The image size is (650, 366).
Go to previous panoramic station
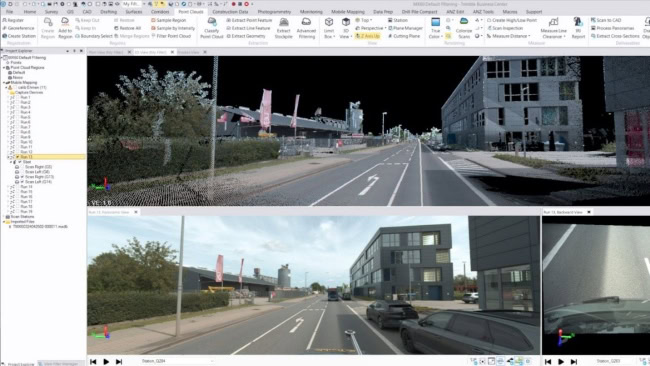[x=93, y=361]
